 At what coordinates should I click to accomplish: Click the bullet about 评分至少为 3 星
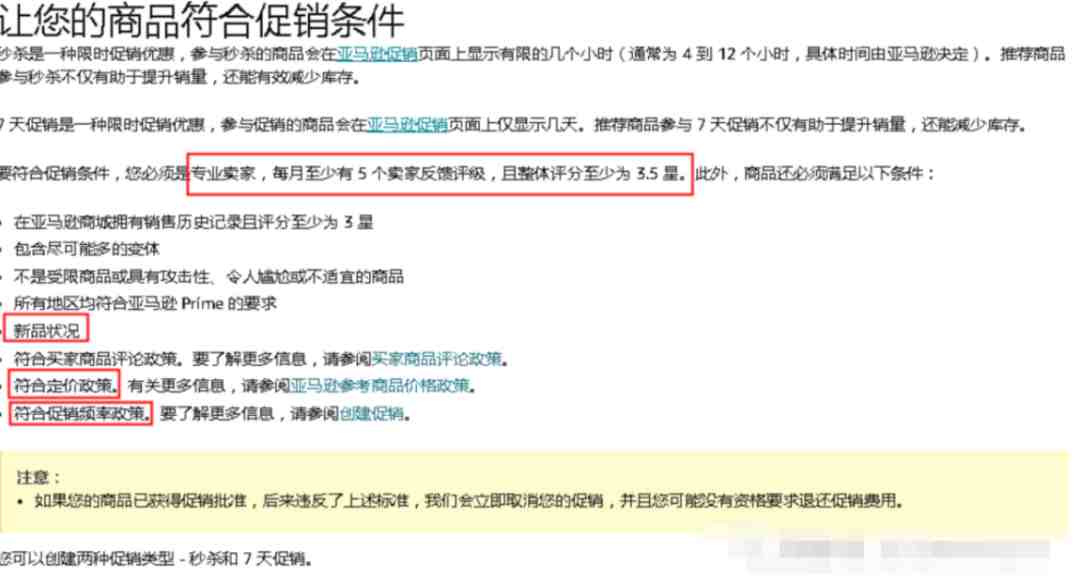point(194,222)
